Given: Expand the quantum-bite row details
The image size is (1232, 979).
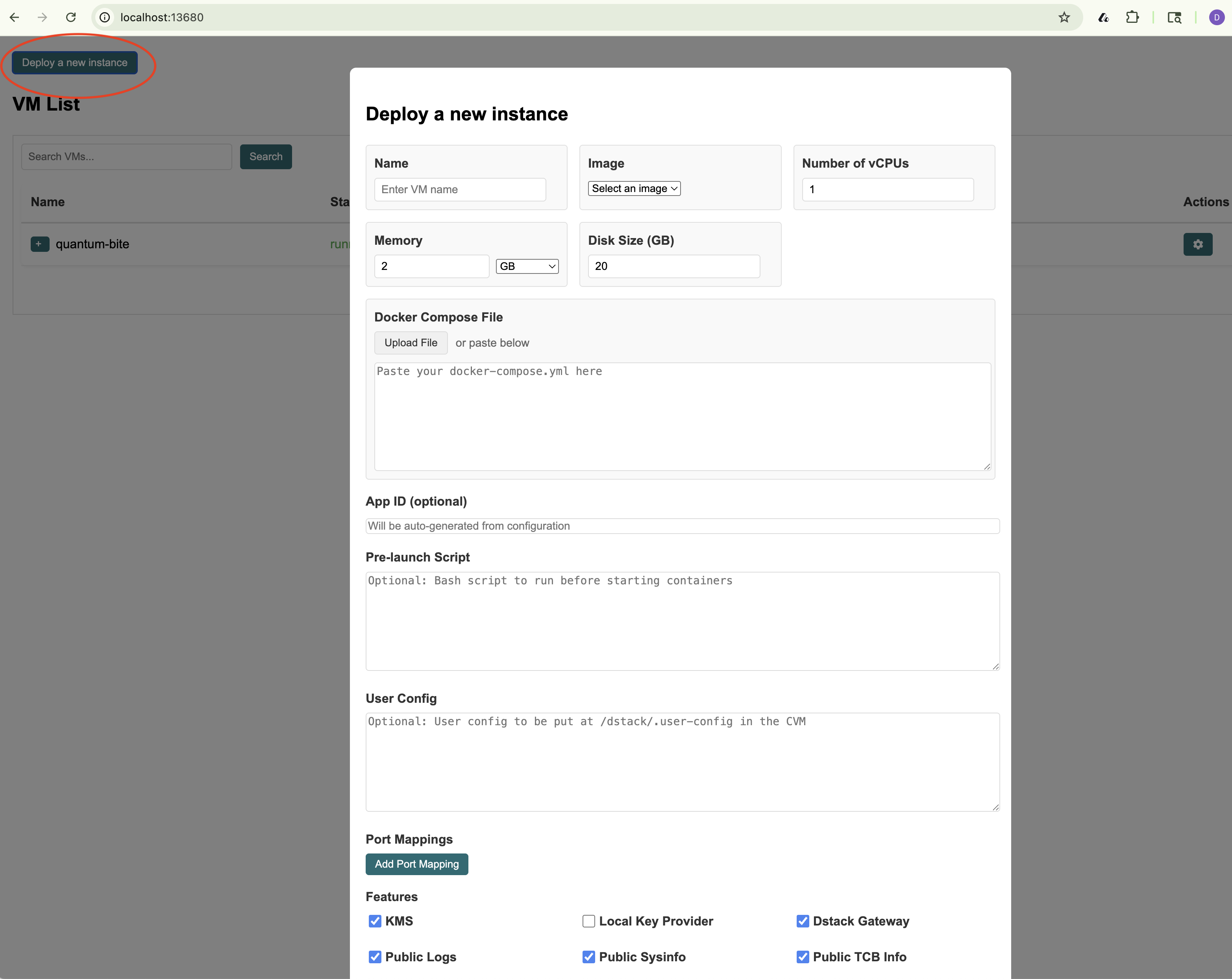Looking at the screenshot, I should [x=39, y=244].
